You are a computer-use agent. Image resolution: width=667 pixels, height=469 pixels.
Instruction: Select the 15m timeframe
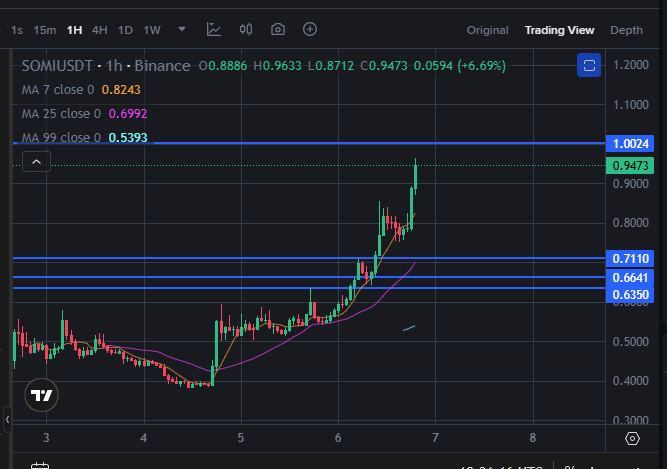[45, 30]
